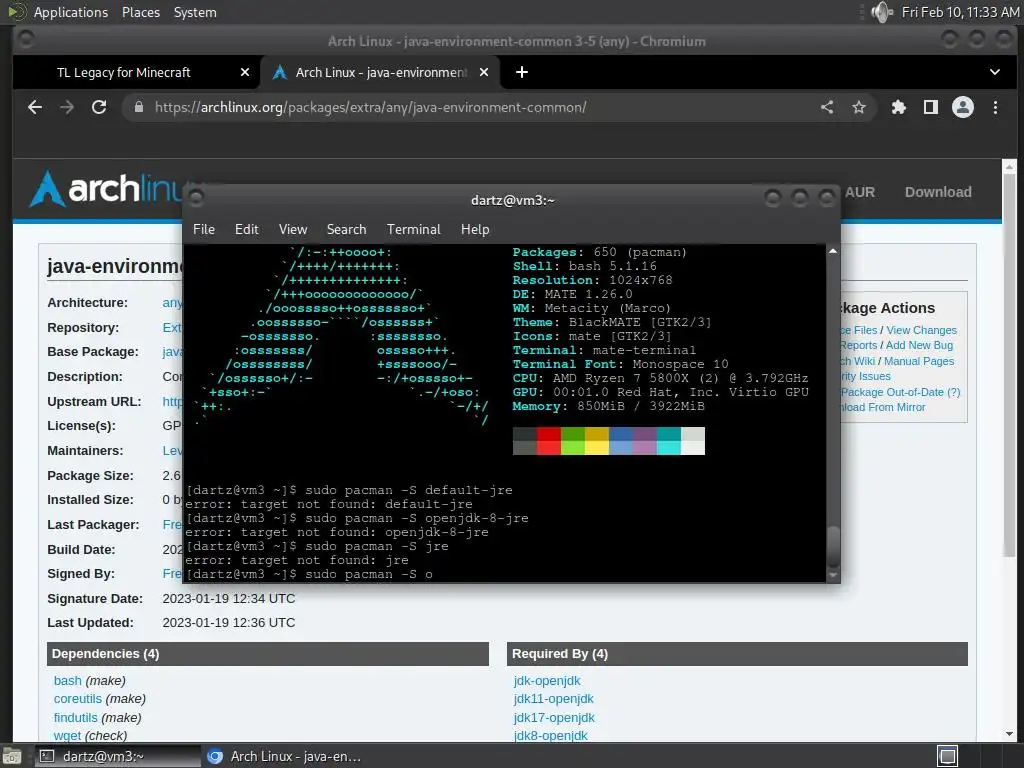Viewport: 1024px width, 768px height.
Task: Open the jdk-openjdk package link
Action: point(547,680)
